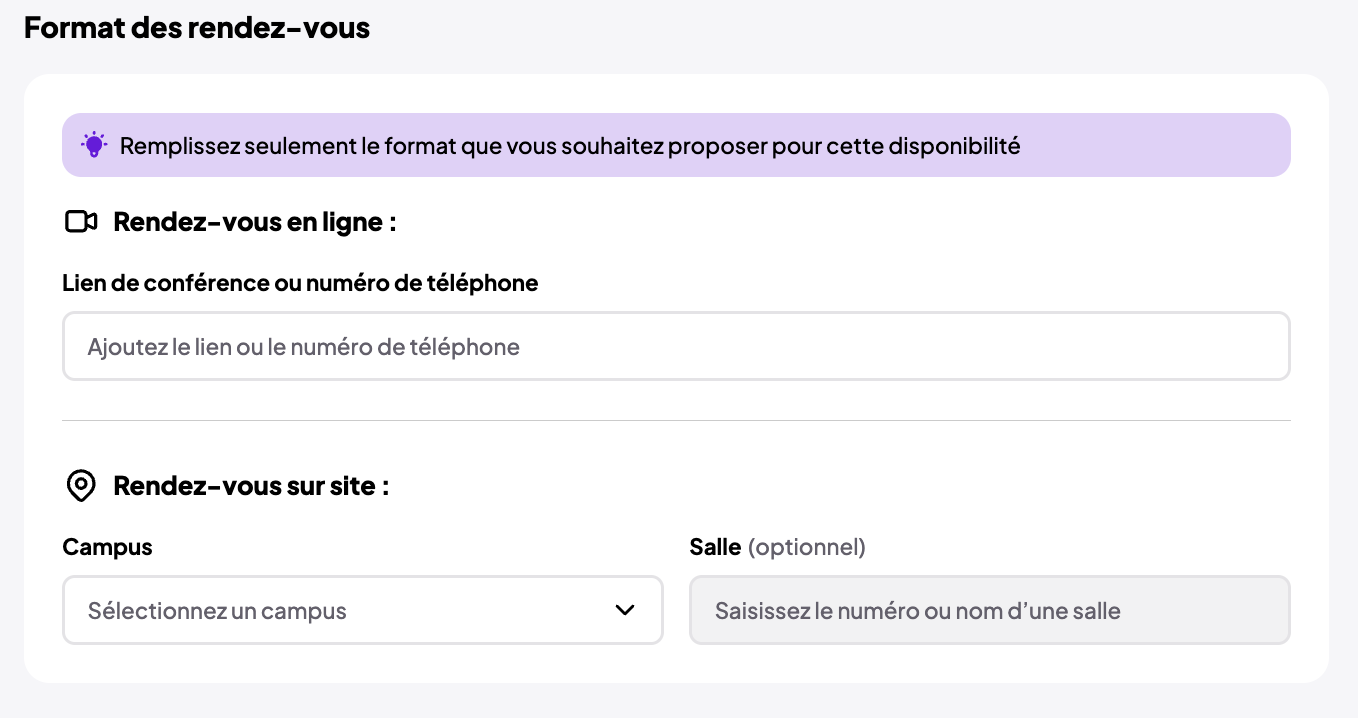Click the purple lightbulb icon in the banner
The height and width of the screenshot is (718, 1358).
pyautogui.click(x=93, y=145)
